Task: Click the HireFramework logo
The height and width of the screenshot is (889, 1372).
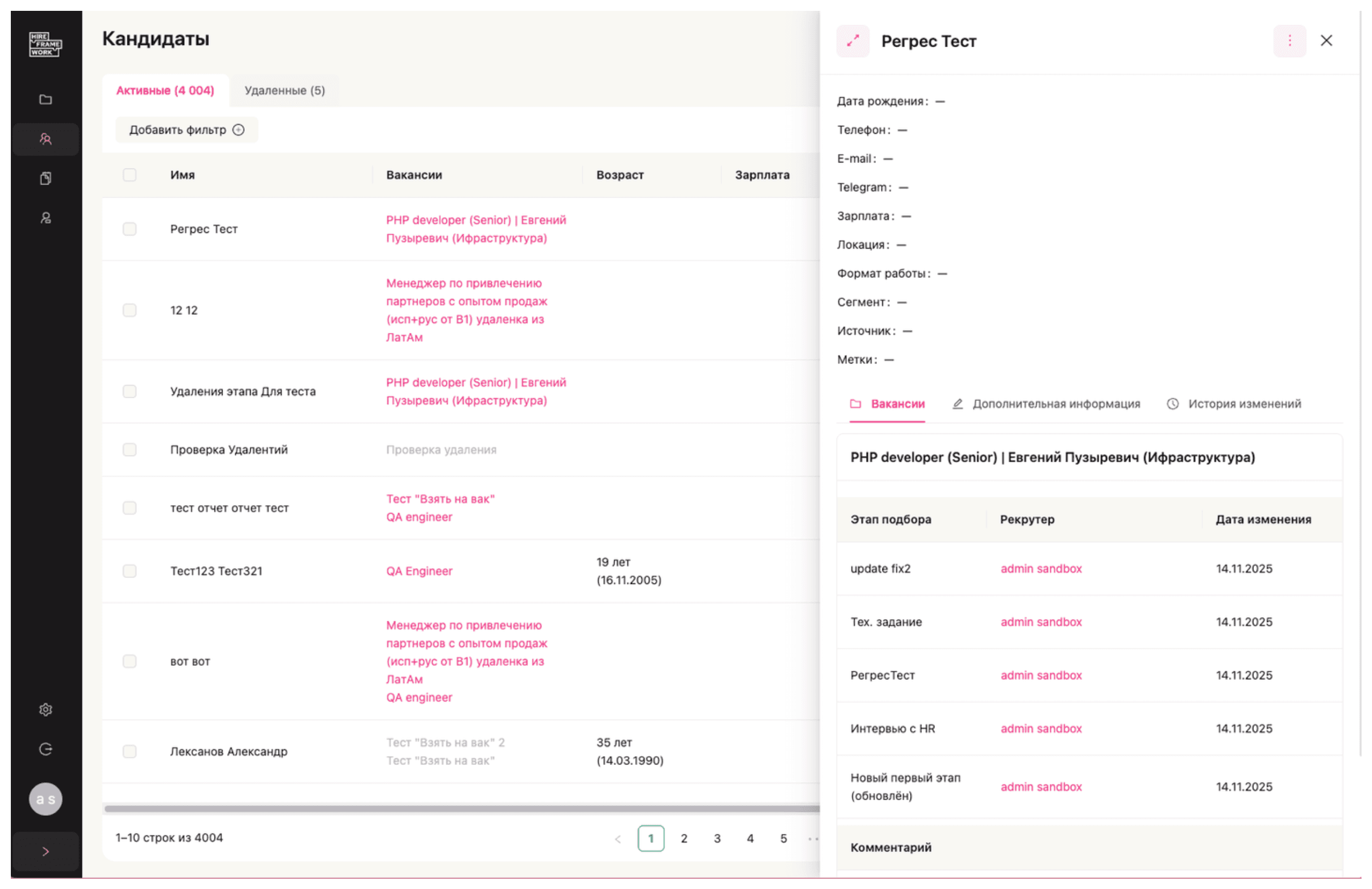Action: coord(45,44)
